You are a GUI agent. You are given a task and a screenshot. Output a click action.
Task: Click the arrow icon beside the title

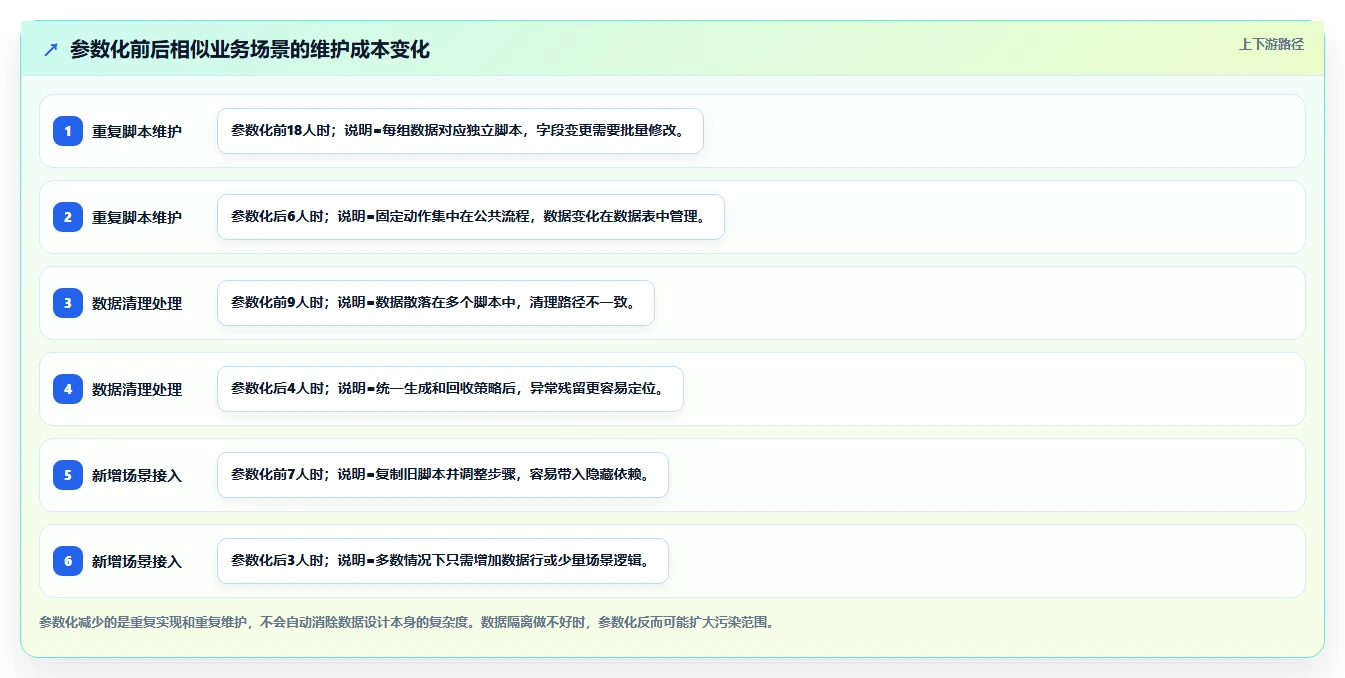[51, 49]
